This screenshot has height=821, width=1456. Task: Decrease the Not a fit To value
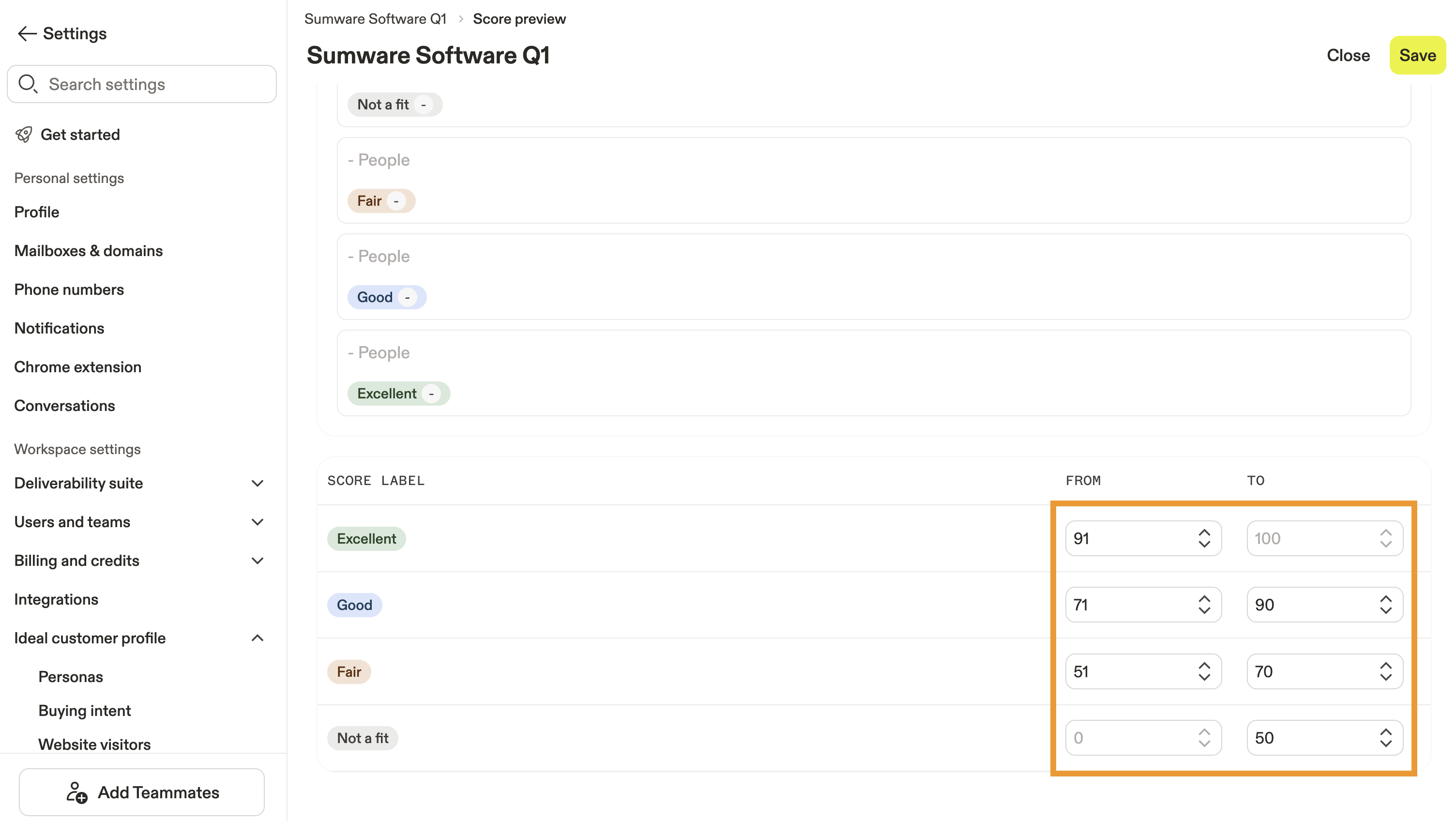point(1385,744)
